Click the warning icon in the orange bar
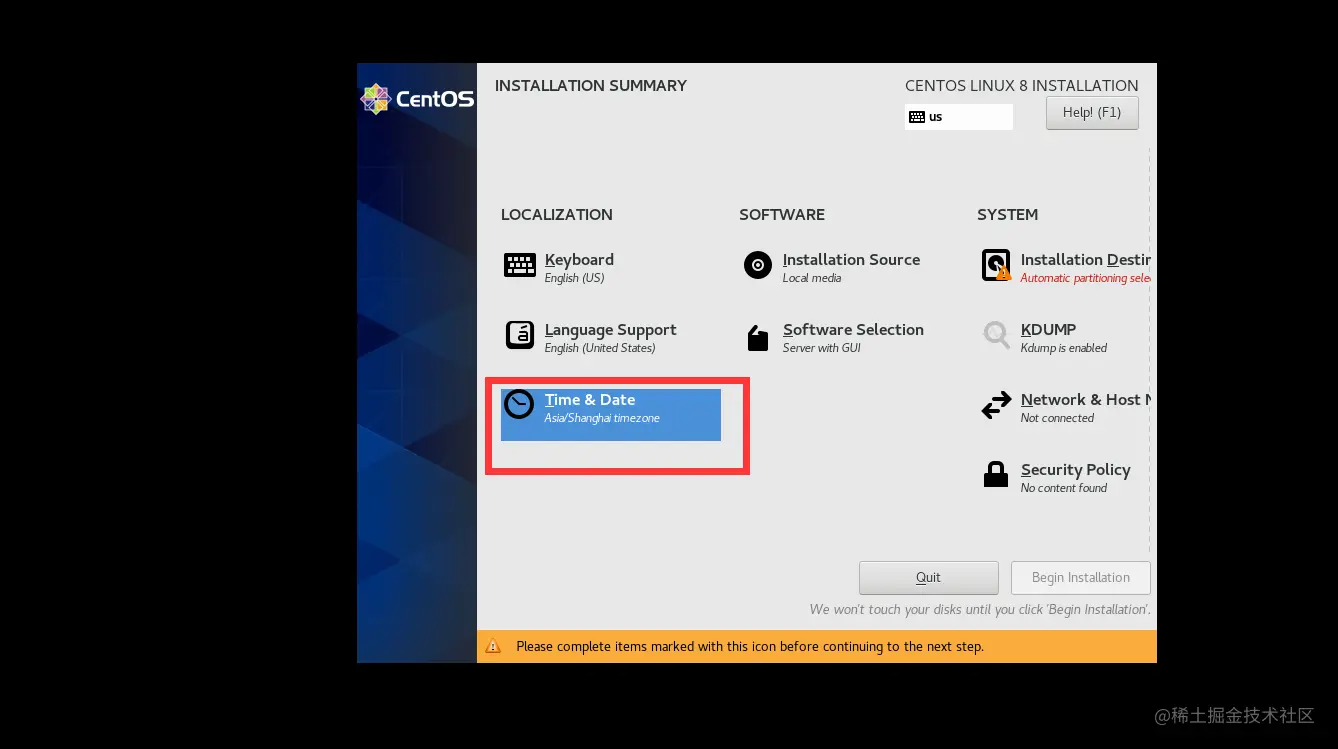The width and height of the screenshot is (1338, 749). coord(493,647)
